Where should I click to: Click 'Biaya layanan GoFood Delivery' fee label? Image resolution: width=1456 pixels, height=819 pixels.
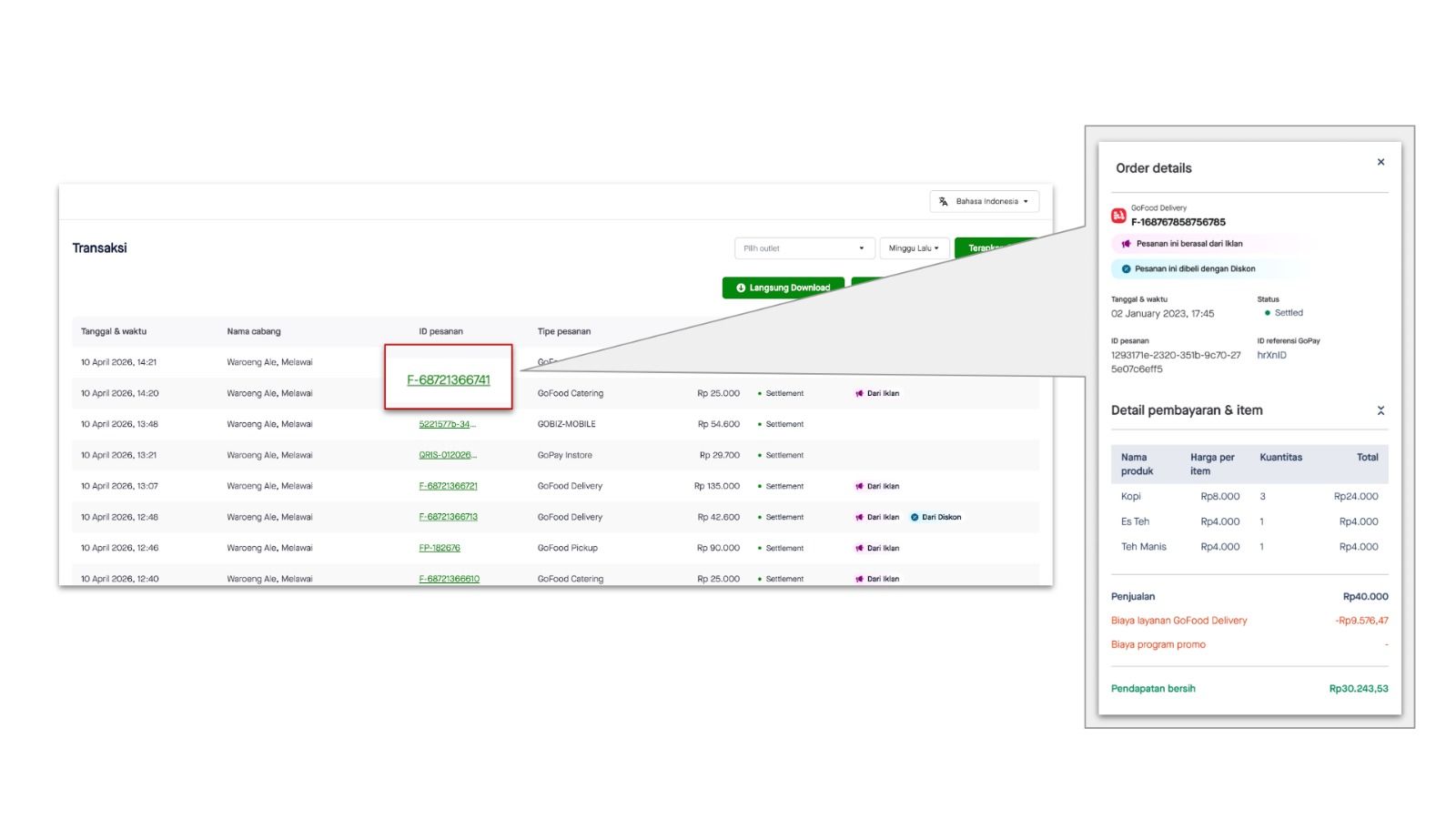pos(1179,621)
